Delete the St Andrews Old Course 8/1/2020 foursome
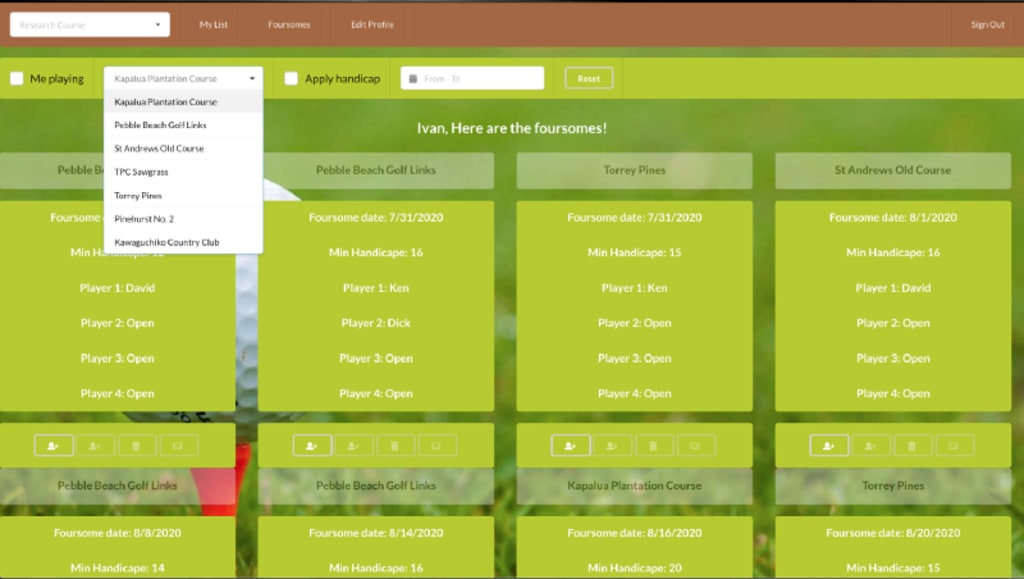The image size is (1024, 579). [912, 446]
